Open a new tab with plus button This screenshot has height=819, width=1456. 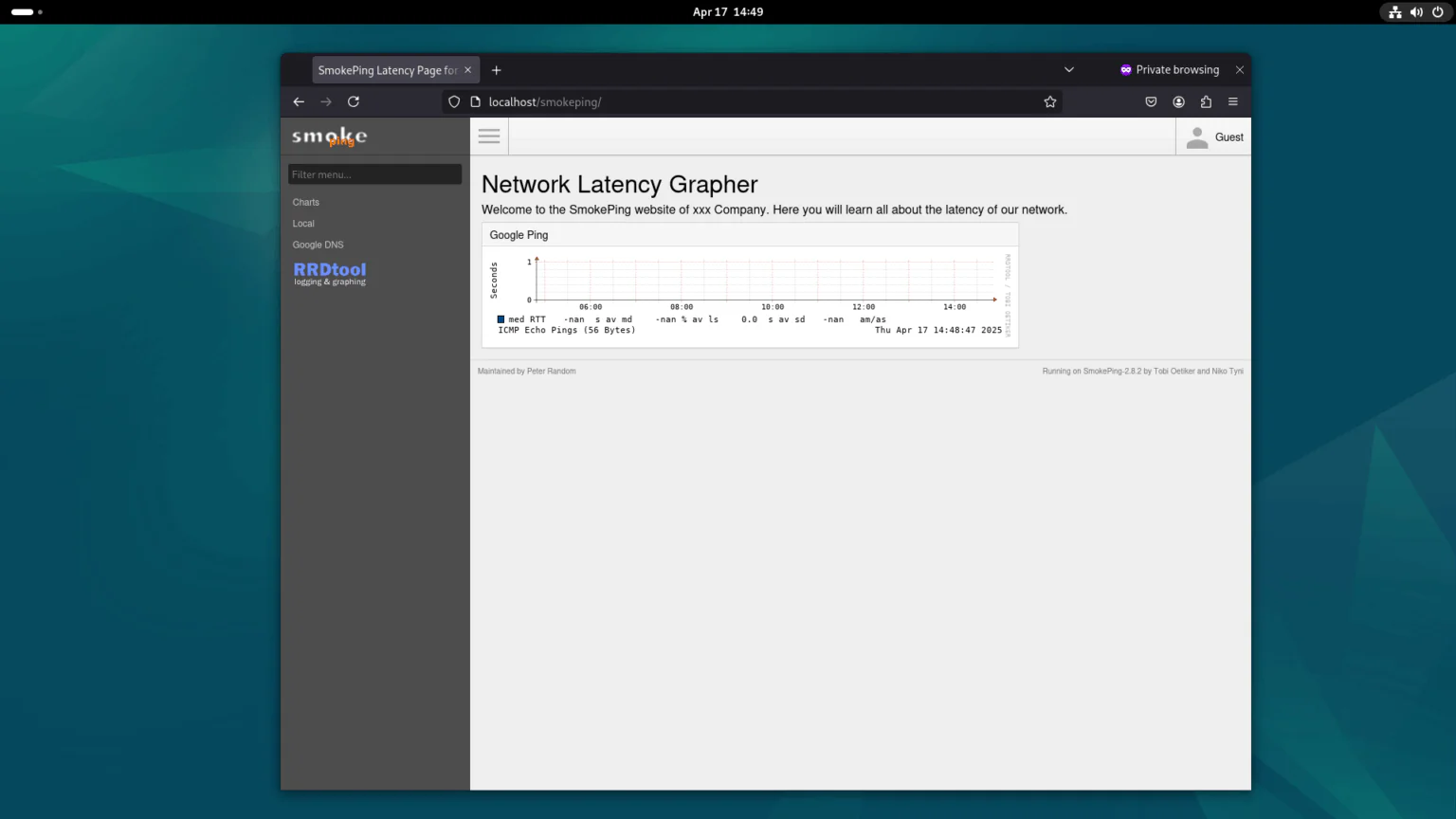(496, 70)
